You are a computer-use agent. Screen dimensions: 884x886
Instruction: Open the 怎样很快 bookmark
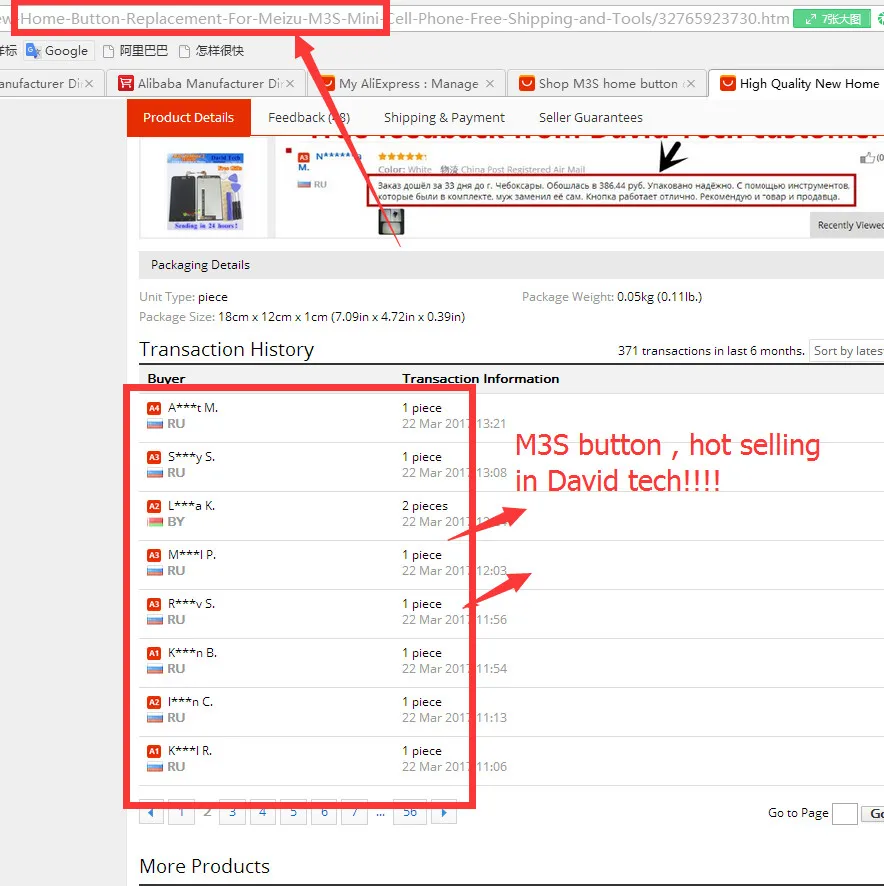coord(212,51)
